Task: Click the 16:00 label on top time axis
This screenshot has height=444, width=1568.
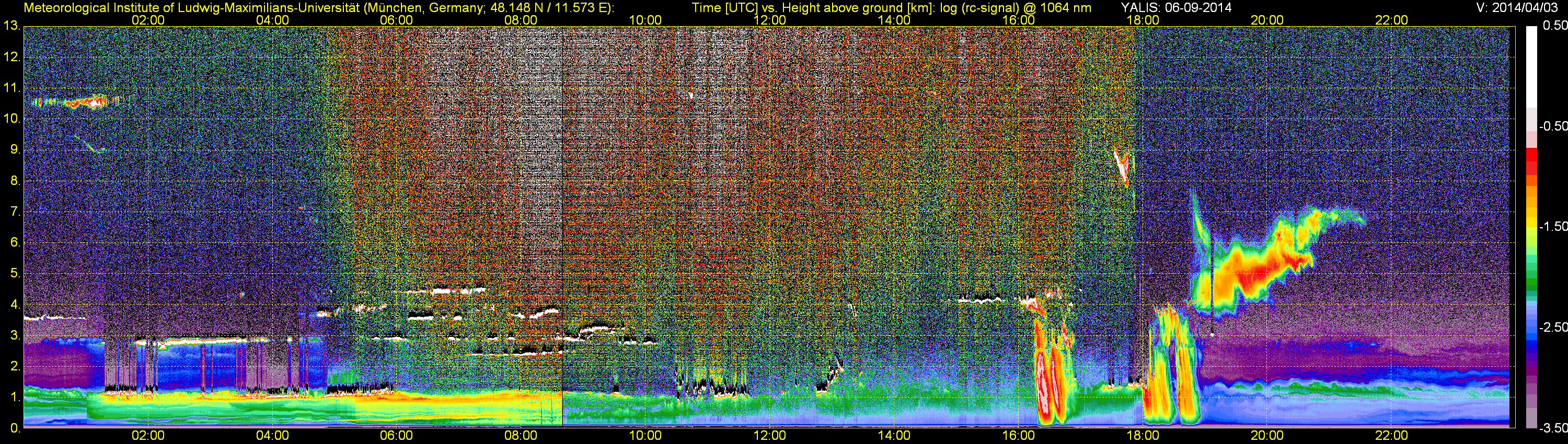Action: (x=1018, y=20)
